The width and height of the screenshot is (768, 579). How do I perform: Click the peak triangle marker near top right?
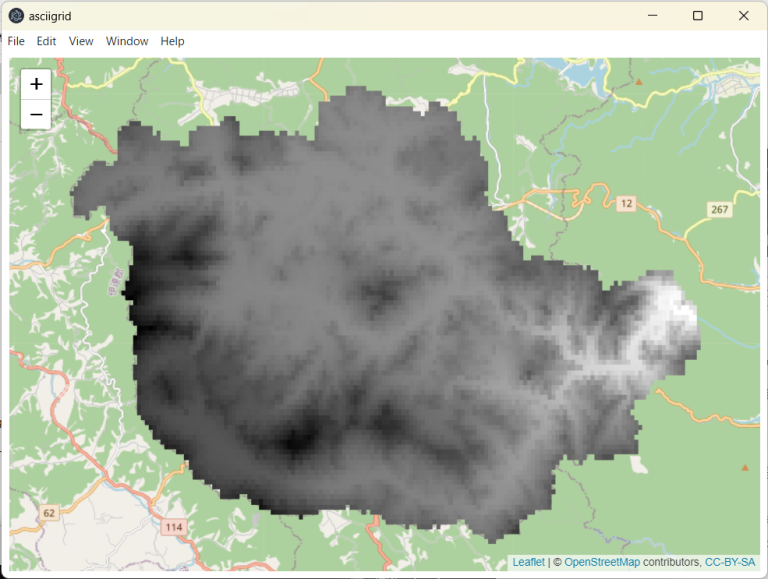click(638, 82)
